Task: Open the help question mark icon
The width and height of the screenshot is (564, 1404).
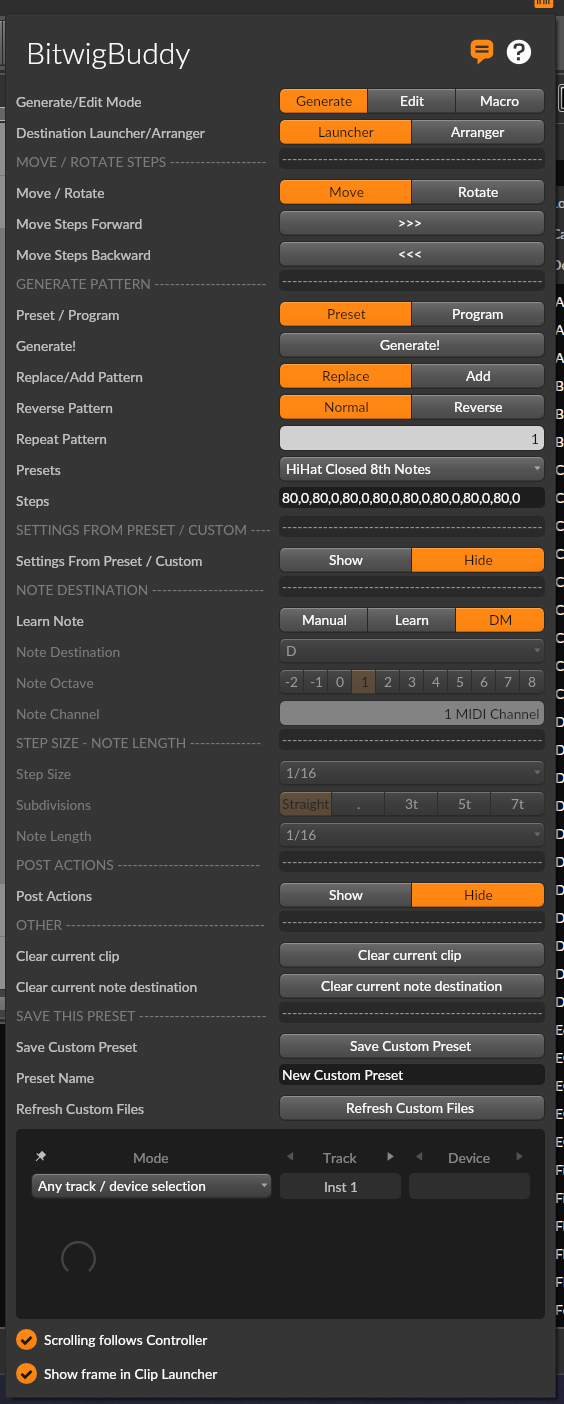Action: (519, 52)
